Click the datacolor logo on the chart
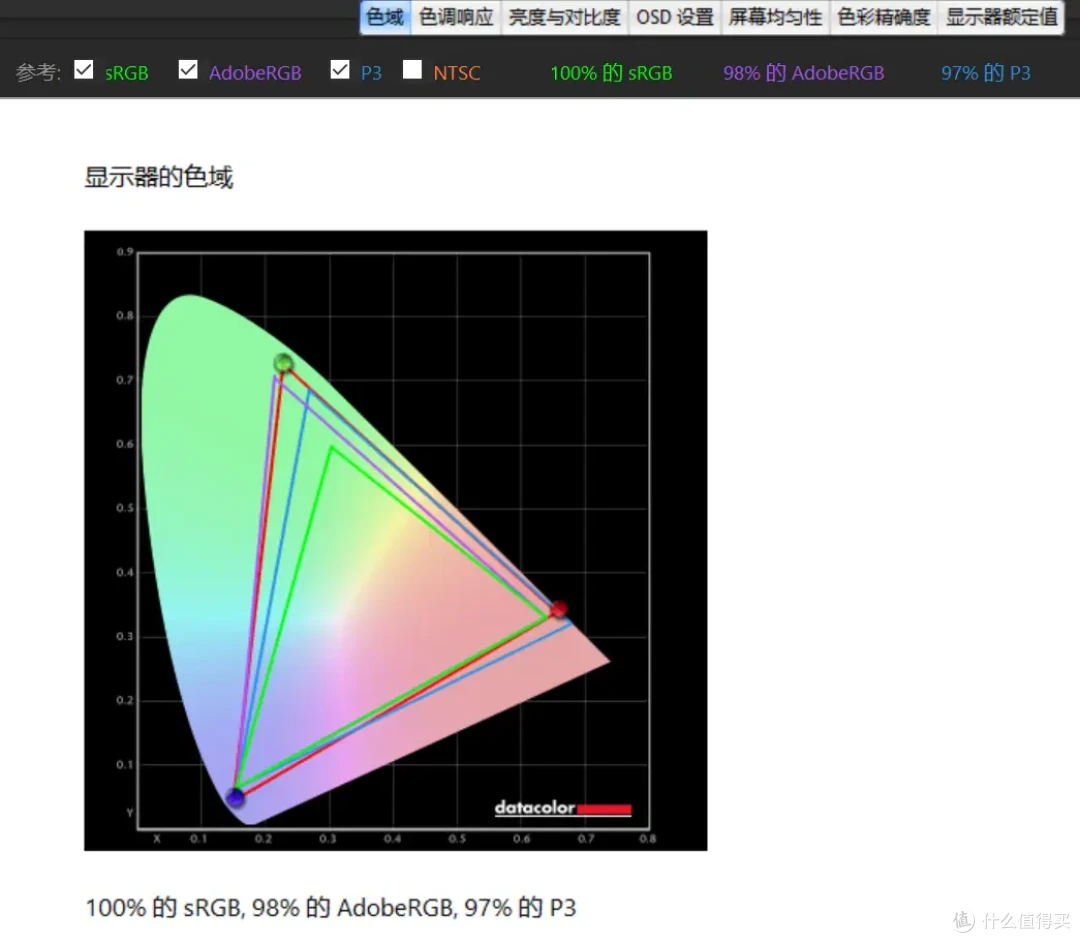The image size is (1080, 943). 563,808
